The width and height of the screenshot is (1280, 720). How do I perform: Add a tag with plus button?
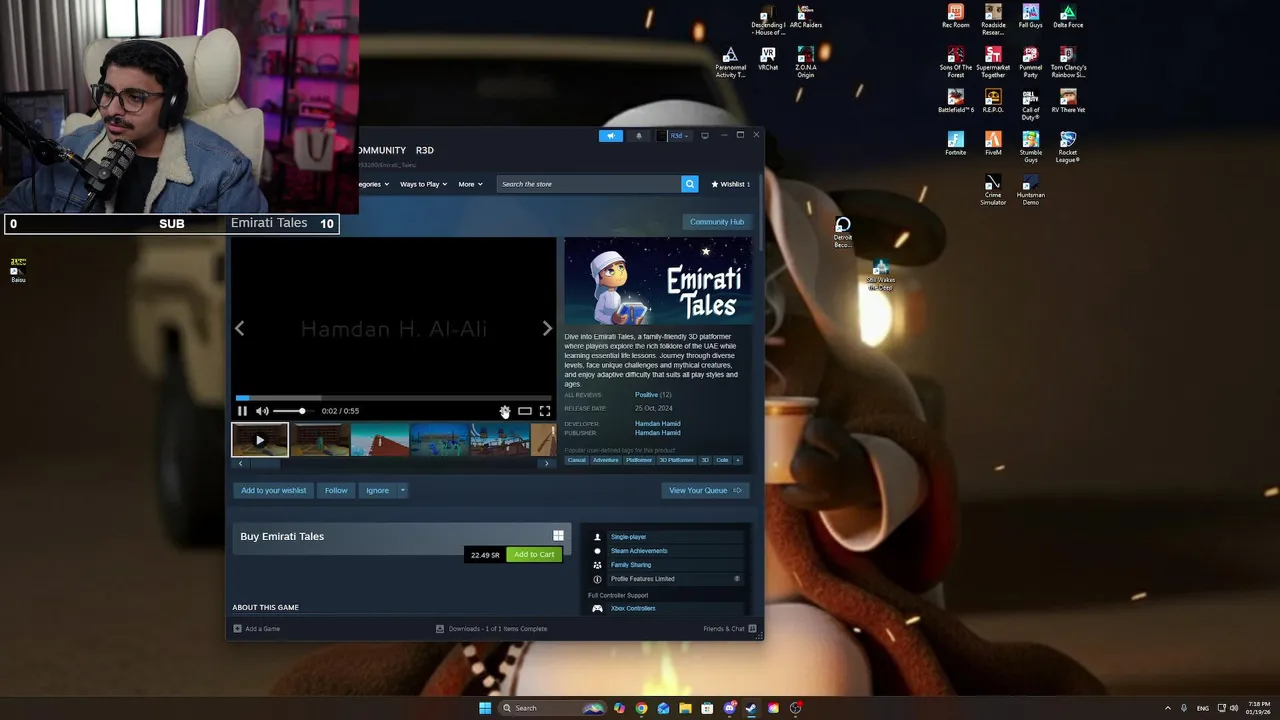[x=738, y=460]
